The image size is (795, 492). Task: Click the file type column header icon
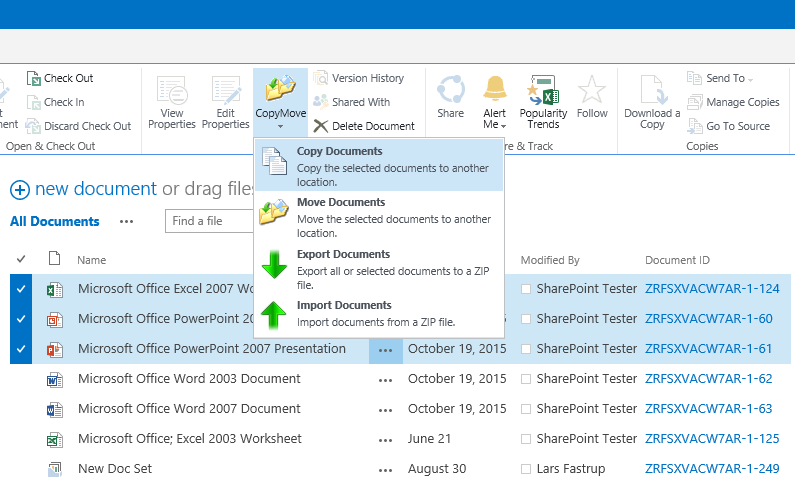tap(54, 259)
